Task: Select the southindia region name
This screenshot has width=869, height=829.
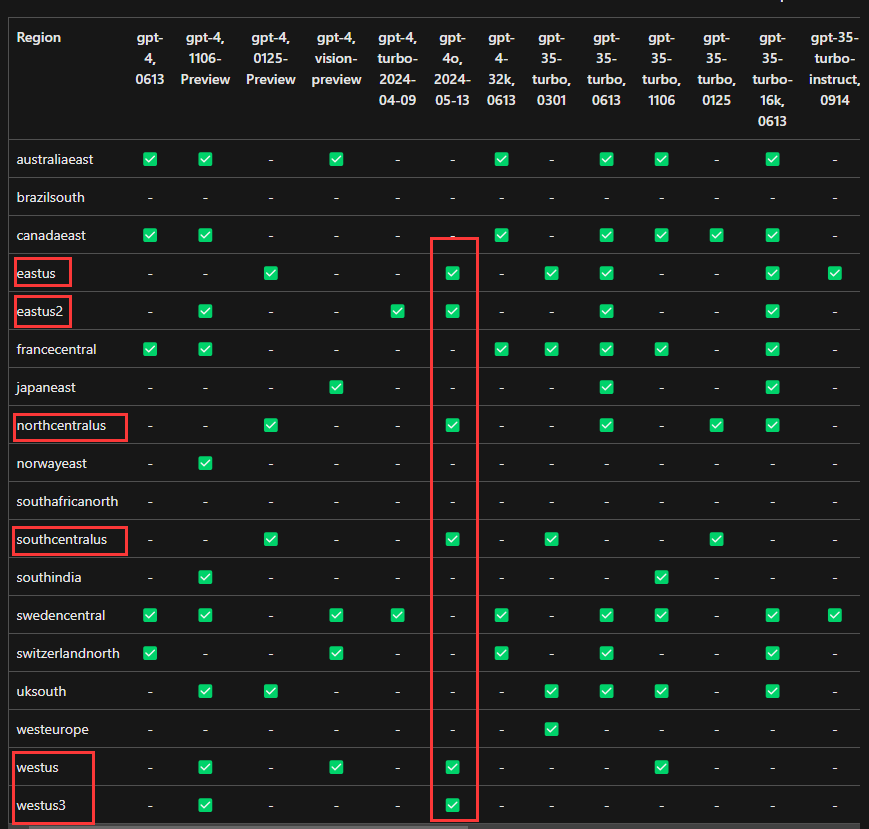Action: [x=49, y=577]
